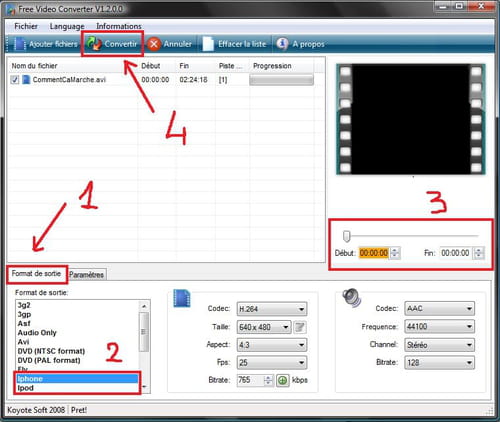Click the red Annuler cancel icon
Viewport: 500px width, 422px height.
154,44
